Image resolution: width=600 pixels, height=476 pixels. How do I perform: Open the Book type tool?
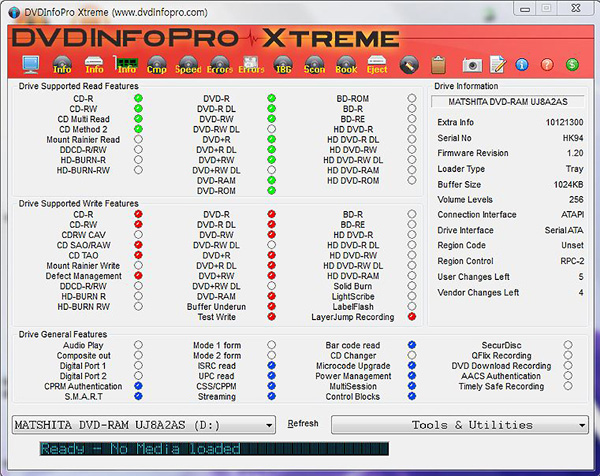coord(346,64)
